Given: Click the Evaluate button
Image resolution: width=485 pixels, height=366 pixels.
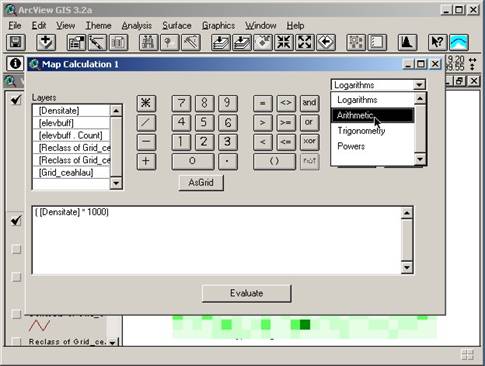Looking at the screenshot, I should [246, 293].
